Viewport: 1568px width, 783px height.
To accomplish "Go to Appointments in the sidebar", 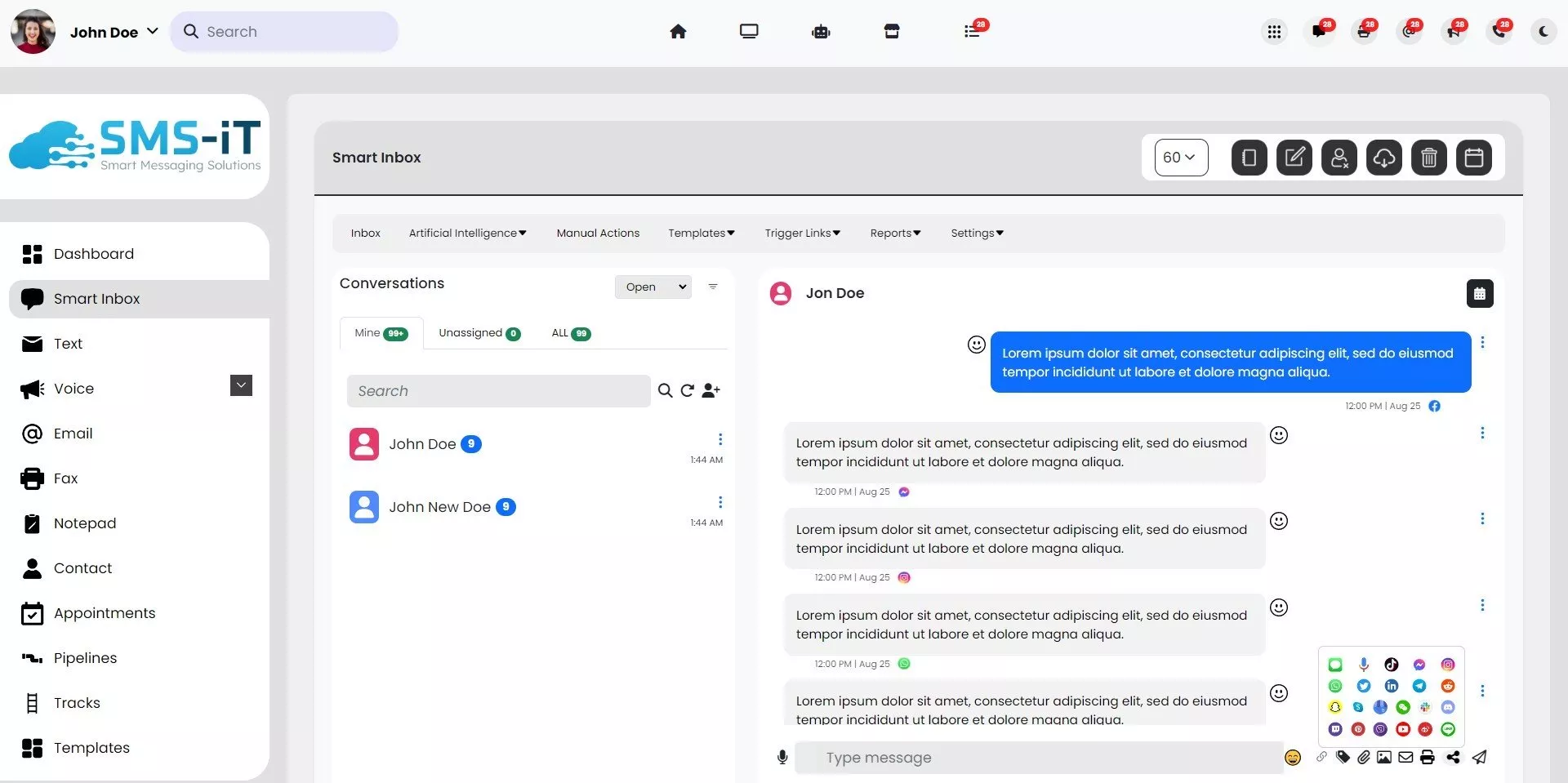I will [x=105, y=613].
